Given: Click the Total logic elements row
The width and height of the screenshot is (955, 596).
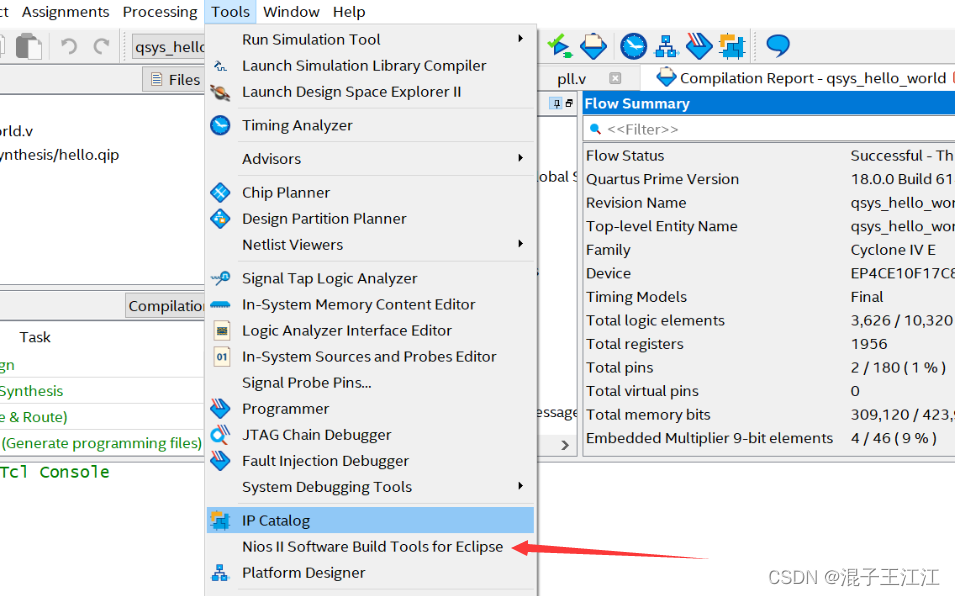Looking at the screenshot, I should coord(769,321).
